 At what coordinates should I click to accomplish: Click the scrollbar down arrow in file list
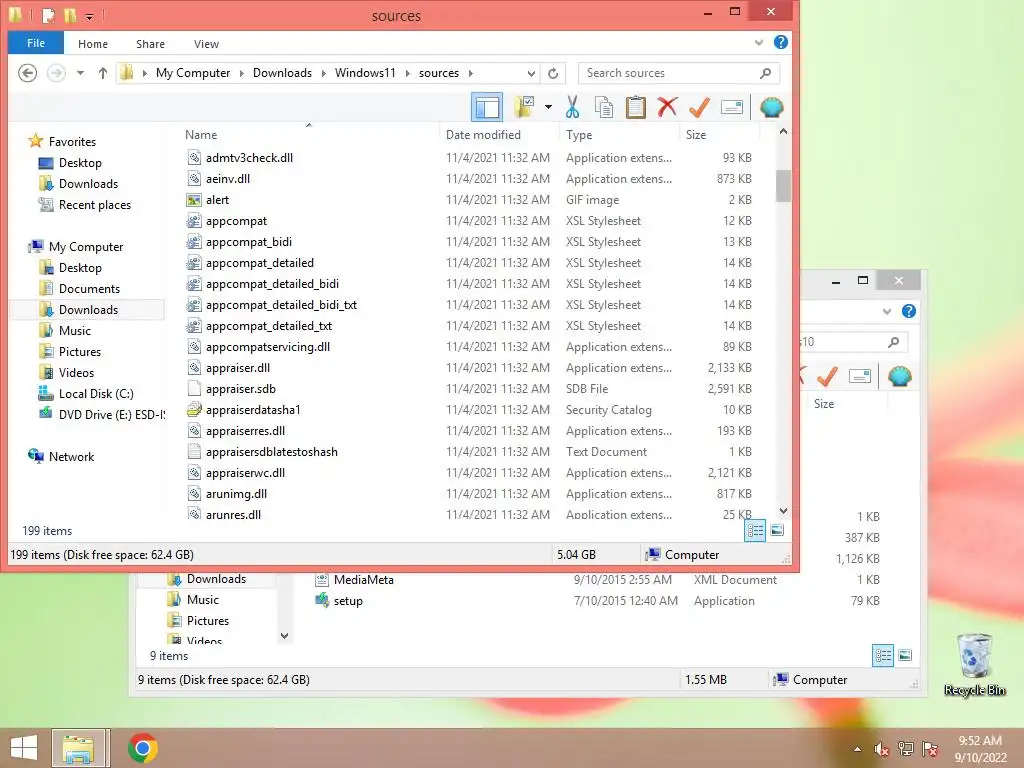(x=783, y=511)
